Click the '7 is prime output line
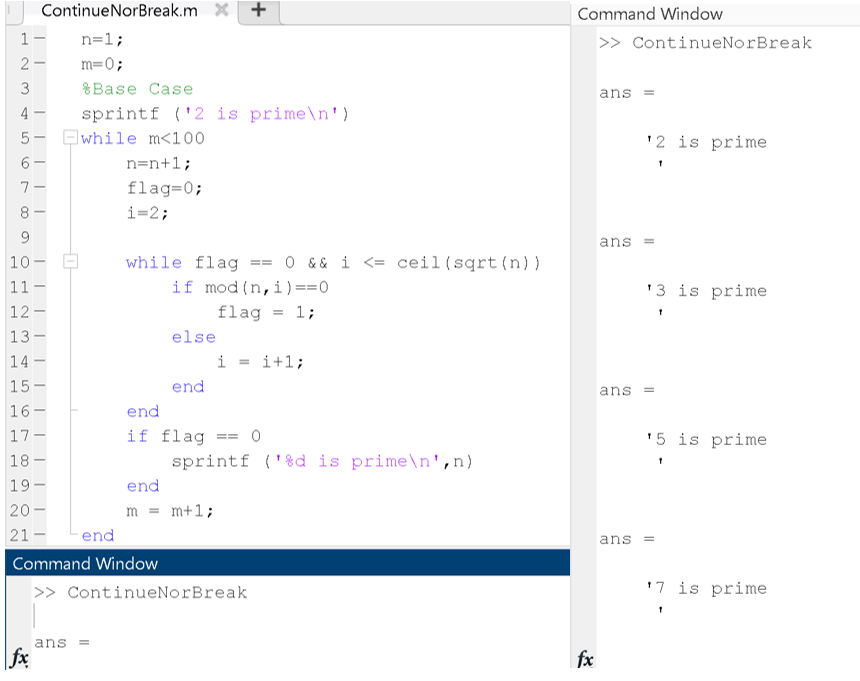The height and width of the screenshot is (681, 860). 707,588
